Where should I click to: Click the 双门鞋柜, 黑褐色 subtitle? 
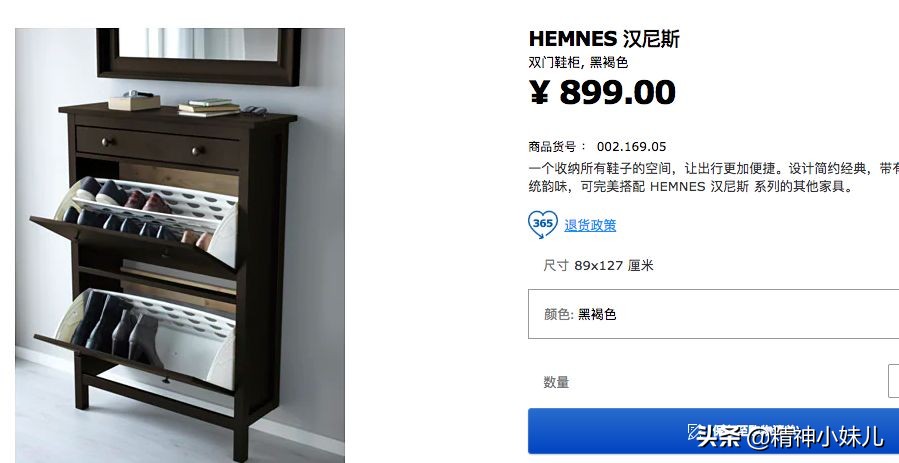(x=578, y=62)
